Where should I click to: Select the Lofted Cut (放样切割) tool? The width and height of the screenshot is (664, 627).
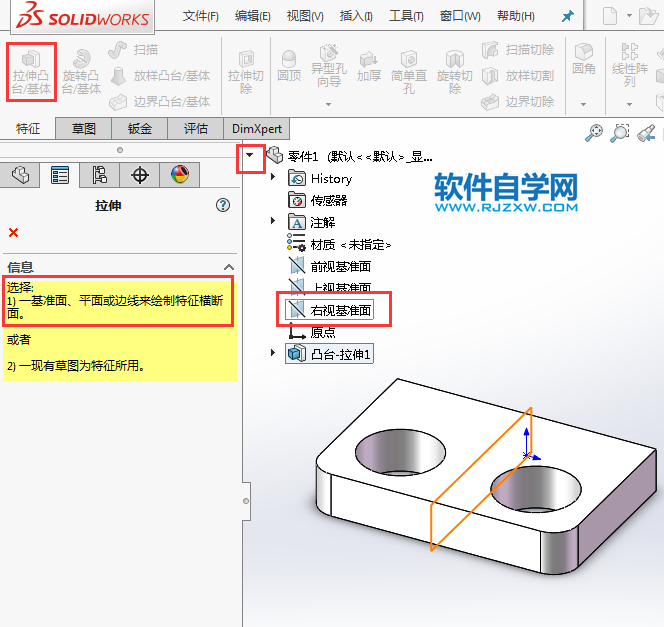518,76
